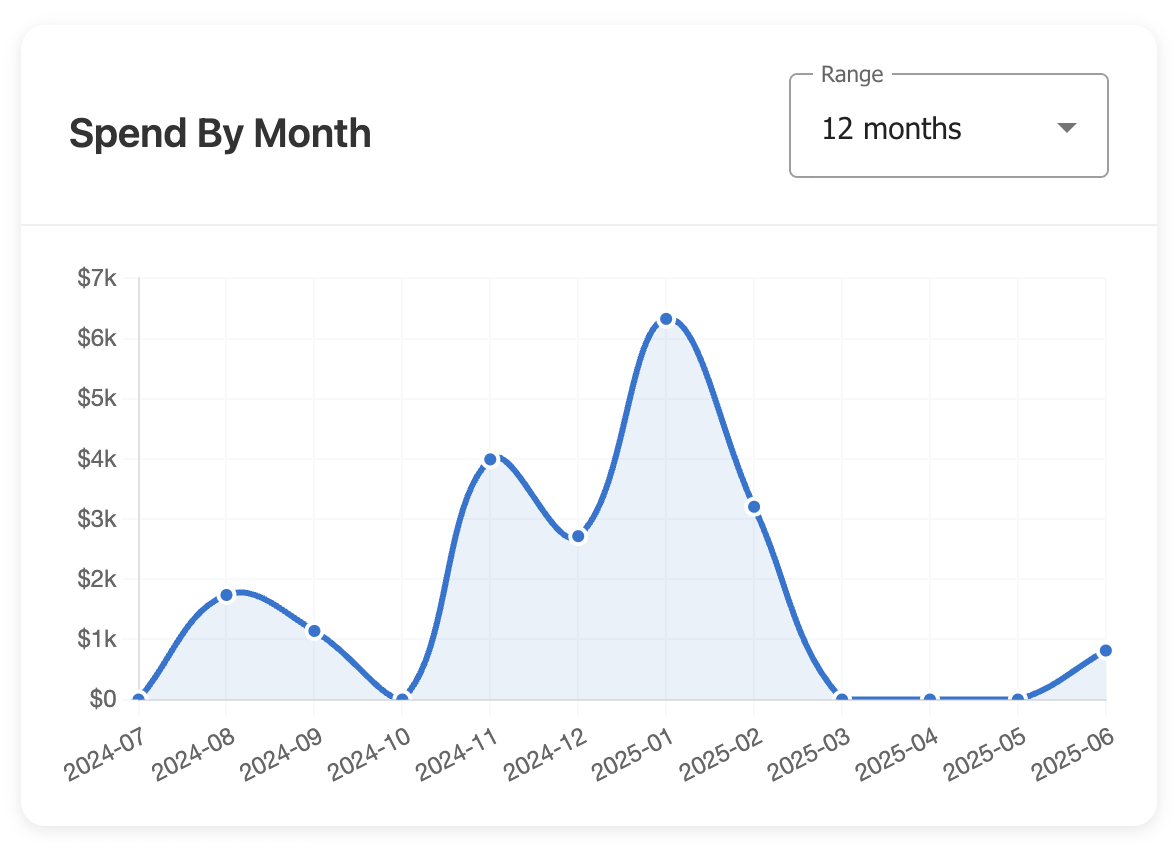This screenshot has height=844, width=1176.
Task: Click the Range dropdown arrow icon
Action: (x=1066, y=128)
